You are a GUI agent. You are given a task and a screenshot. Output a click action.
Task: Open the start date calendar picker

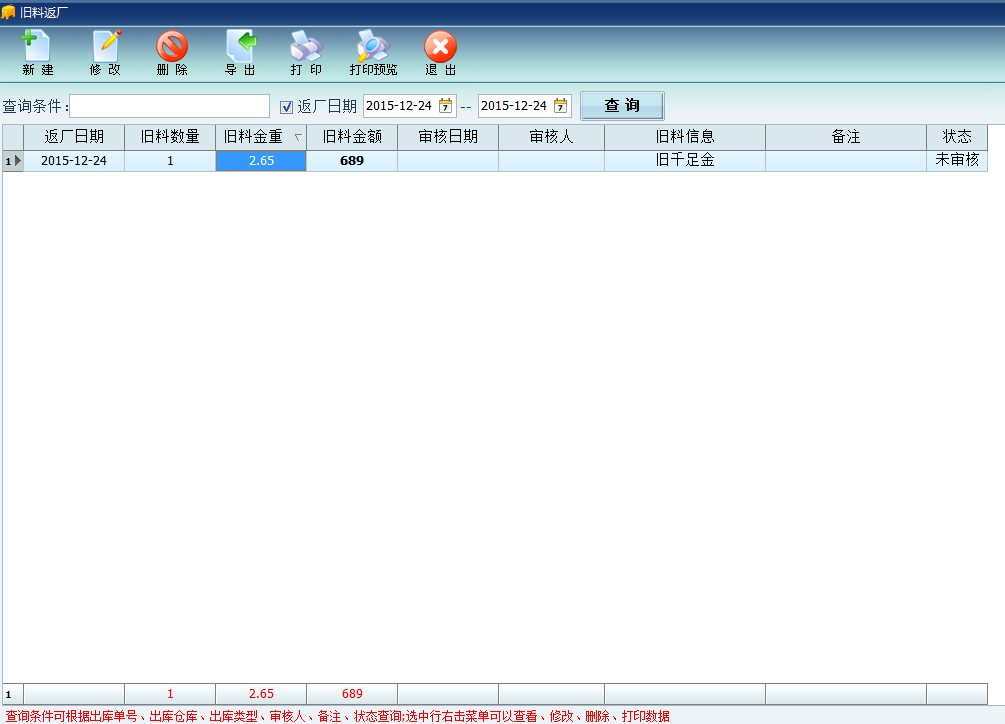[x=446, y=106]
